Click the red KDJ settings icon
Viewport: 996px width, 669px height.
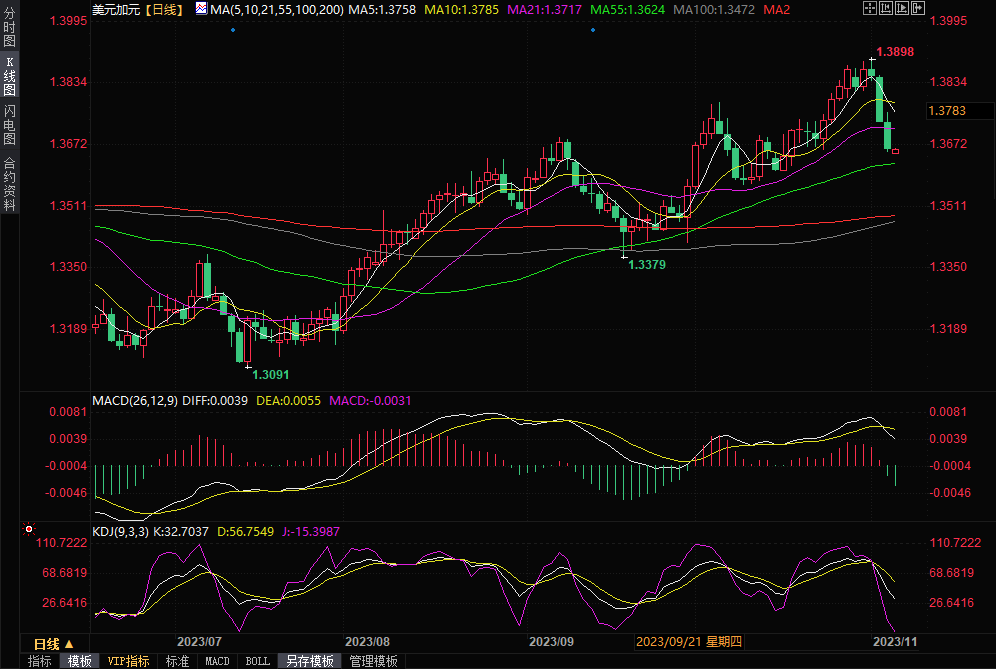[29, 529]
